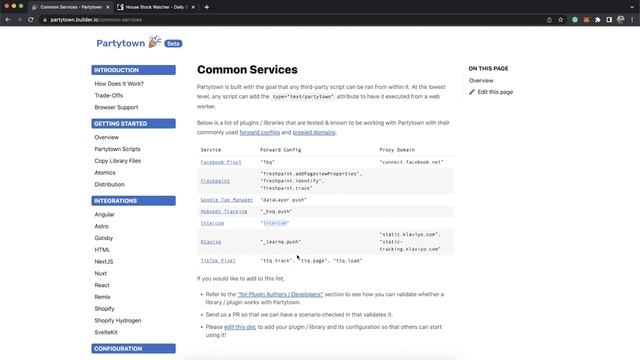Click the share icon in address bar
Viewport: 640px width, 360px height.
(549, 20)
